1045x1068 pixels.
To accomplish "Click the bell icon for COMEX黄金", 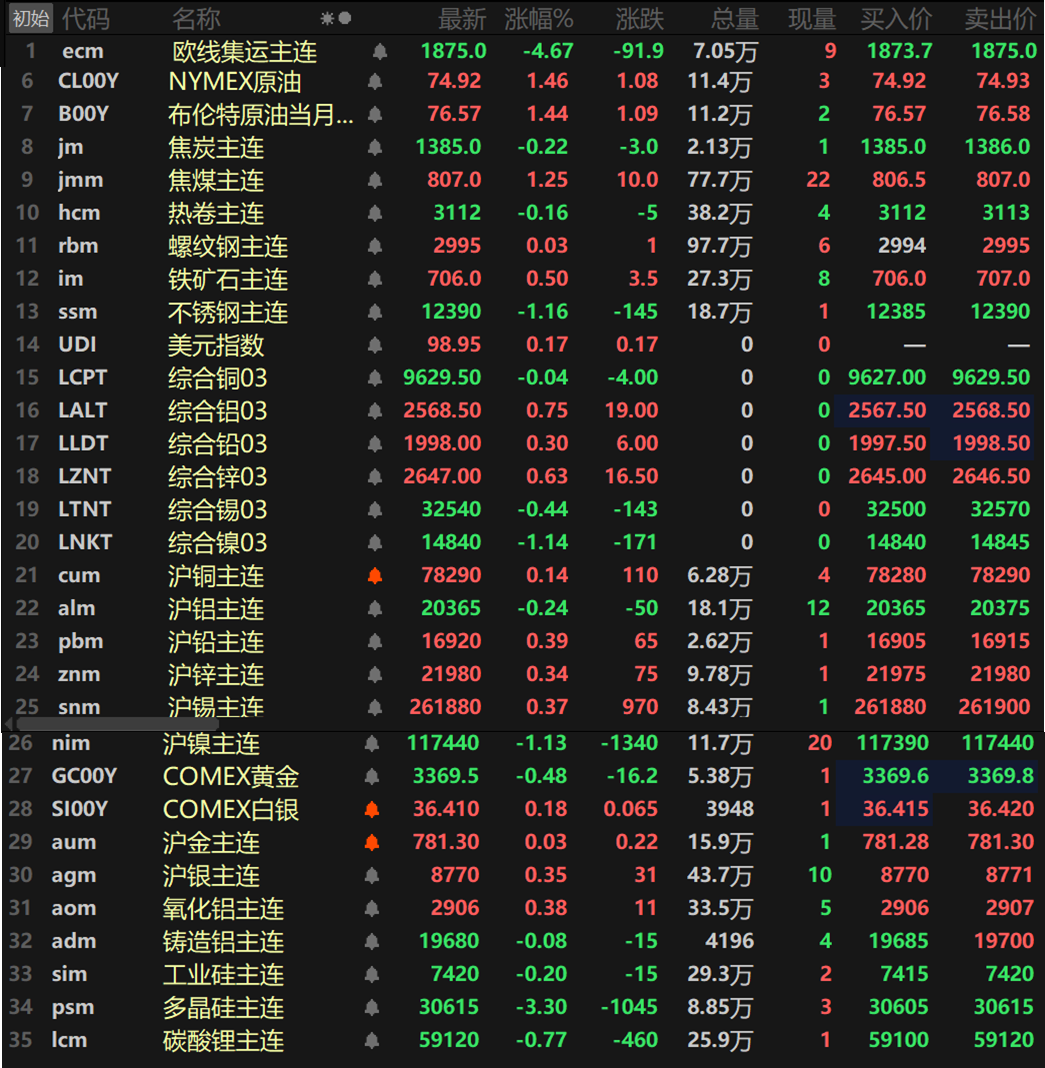I will click(372, 775).
